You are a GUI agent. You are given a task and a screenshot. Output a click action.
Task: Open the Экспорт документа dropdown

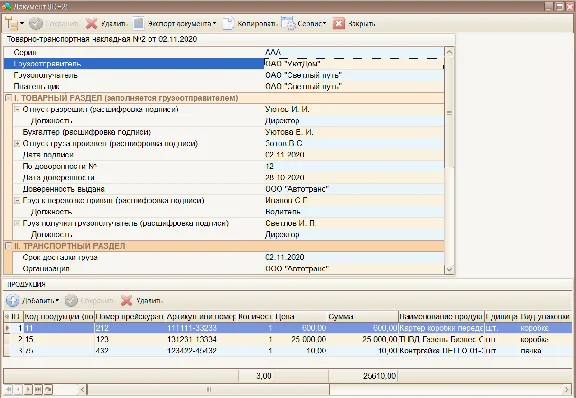pos(174,24)
